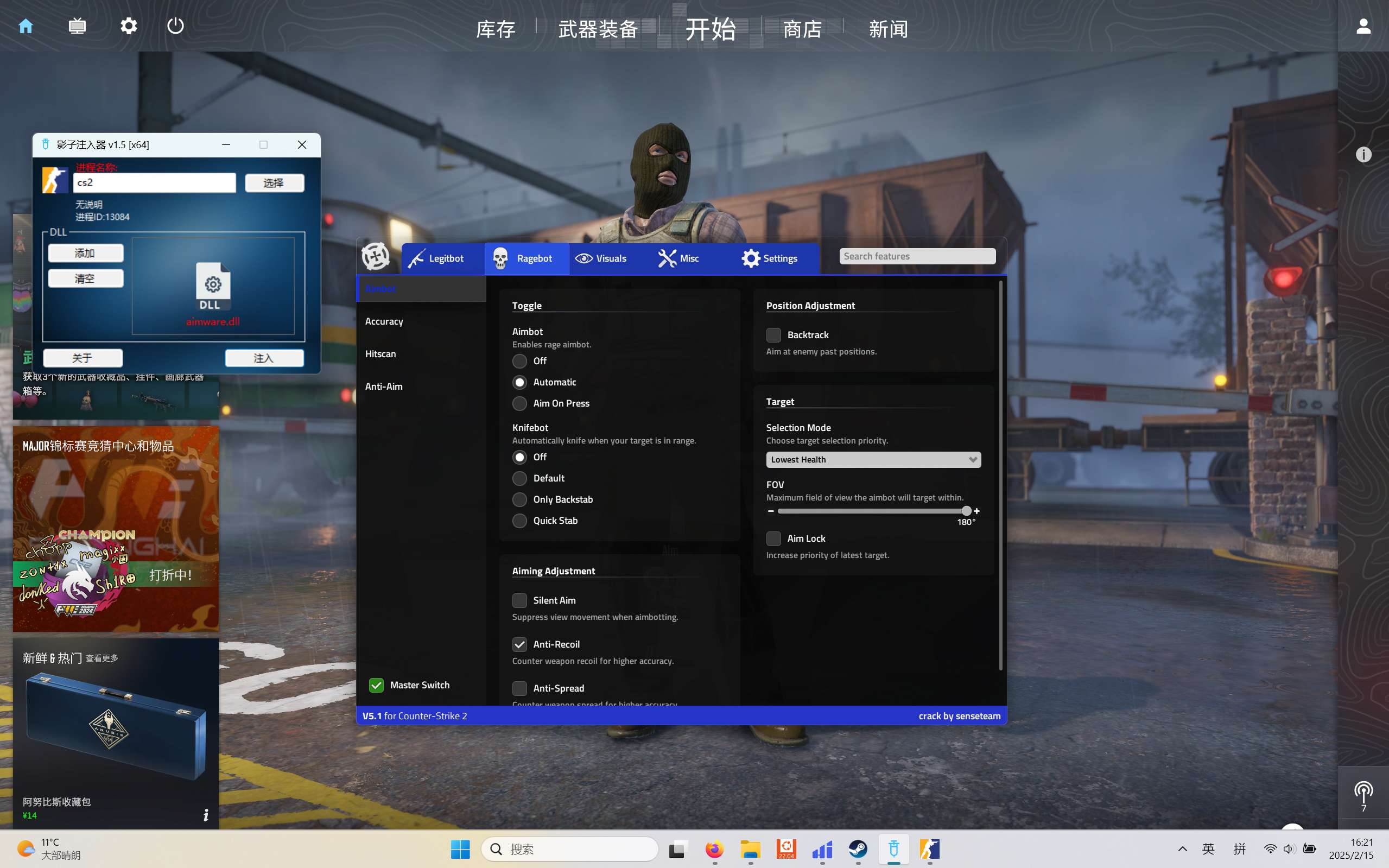Image resolution: width=1389 pixels, height=868 pixels.
Task: Switch to the Ragebot tab
Action: [x=527, y=258]
